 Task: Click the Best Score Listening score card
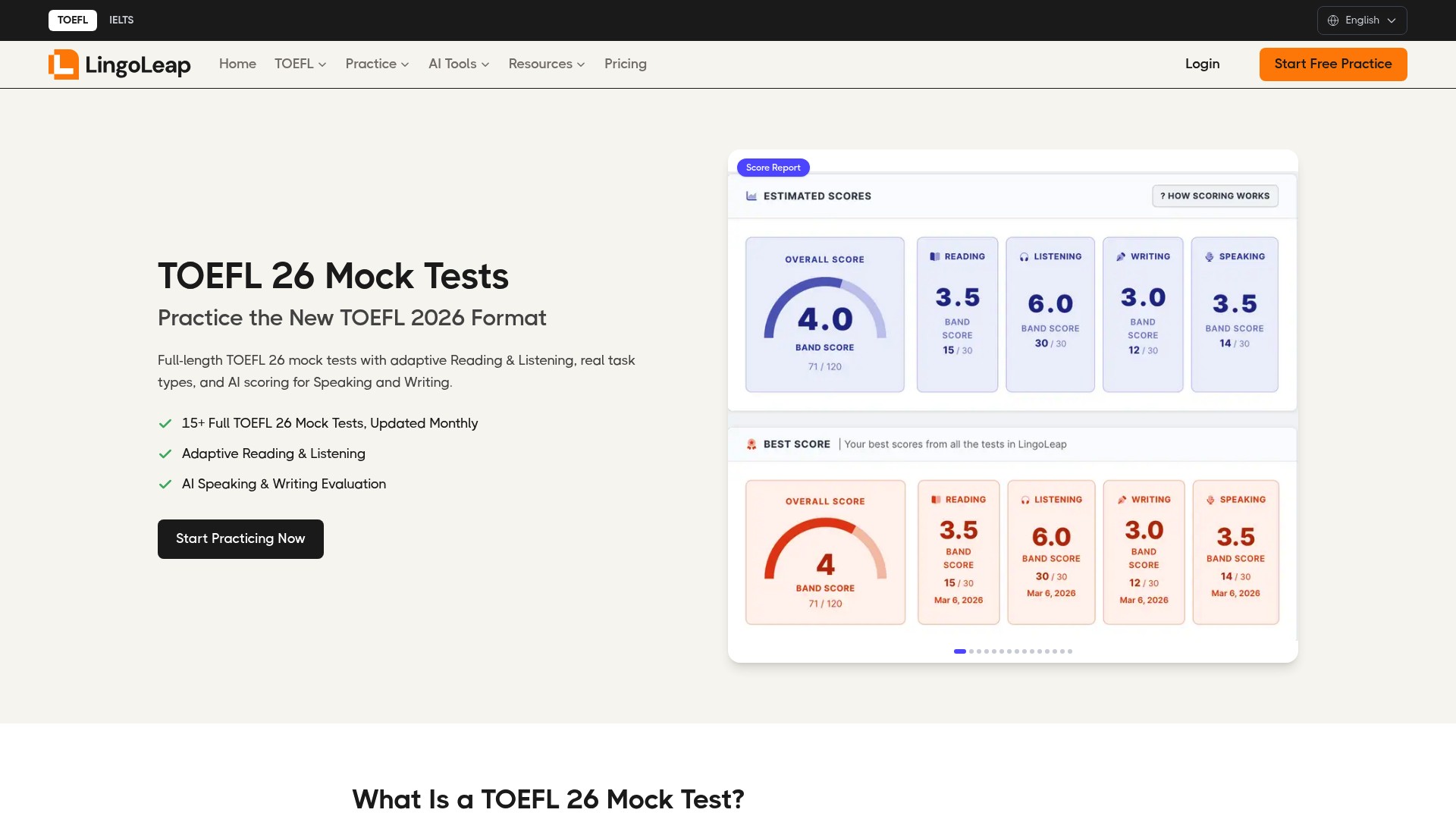click(1051, 552)
